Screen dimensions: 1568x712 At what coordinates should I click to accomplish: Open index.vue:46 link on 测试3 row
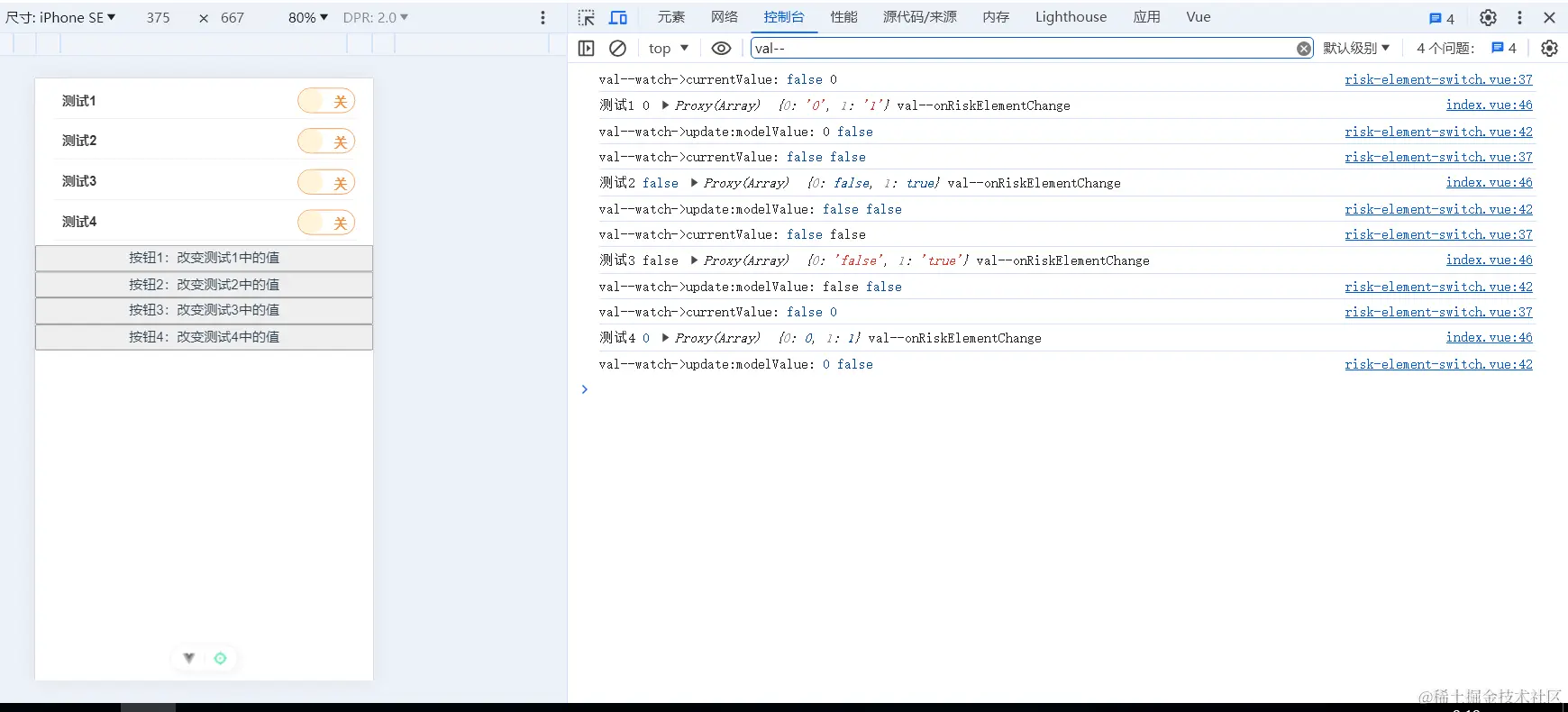point(1489,260)
